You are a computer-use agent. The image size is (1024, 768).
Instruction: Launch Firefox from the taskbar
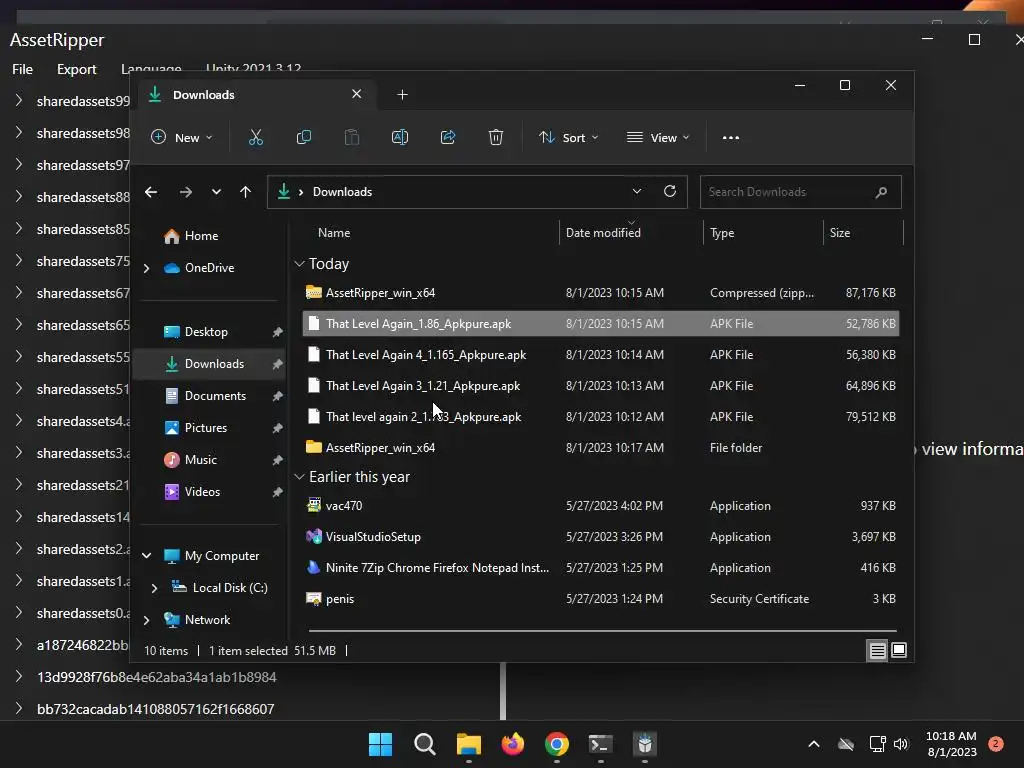pyautogui.click(x=513, y=744)
